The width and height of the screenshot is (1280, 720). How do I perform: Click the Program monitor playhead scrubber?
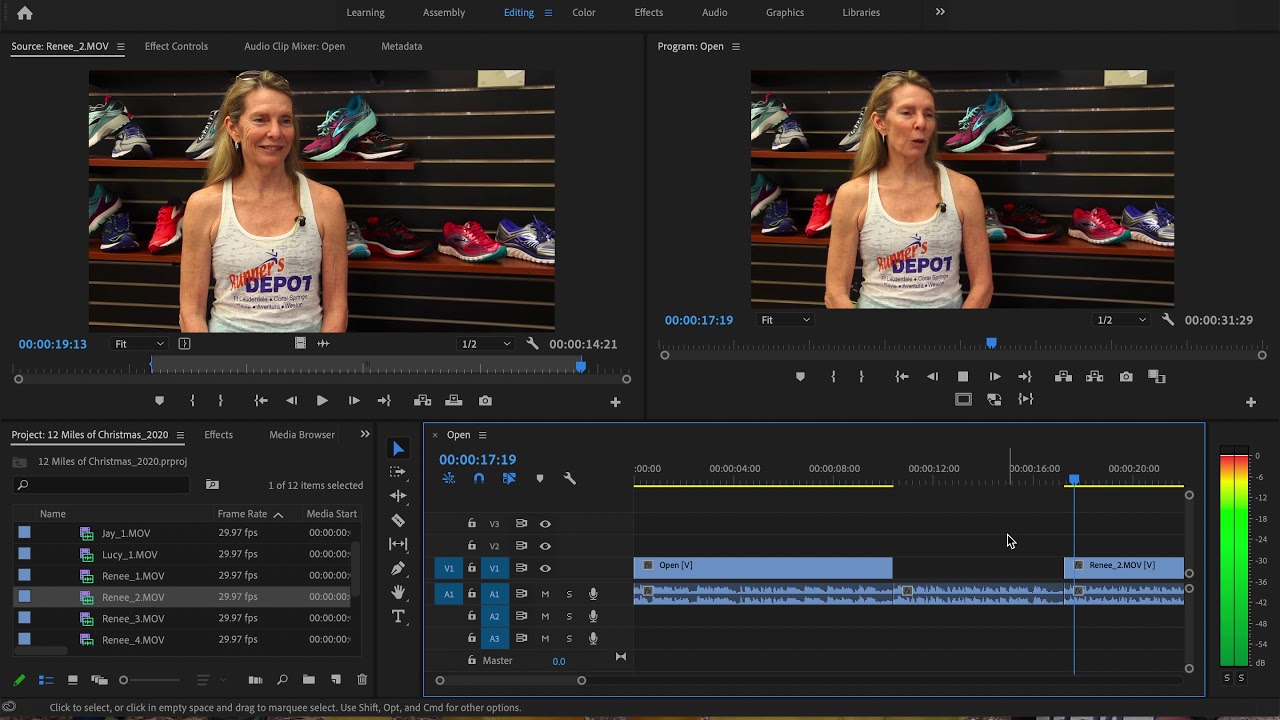coord(991,343)
